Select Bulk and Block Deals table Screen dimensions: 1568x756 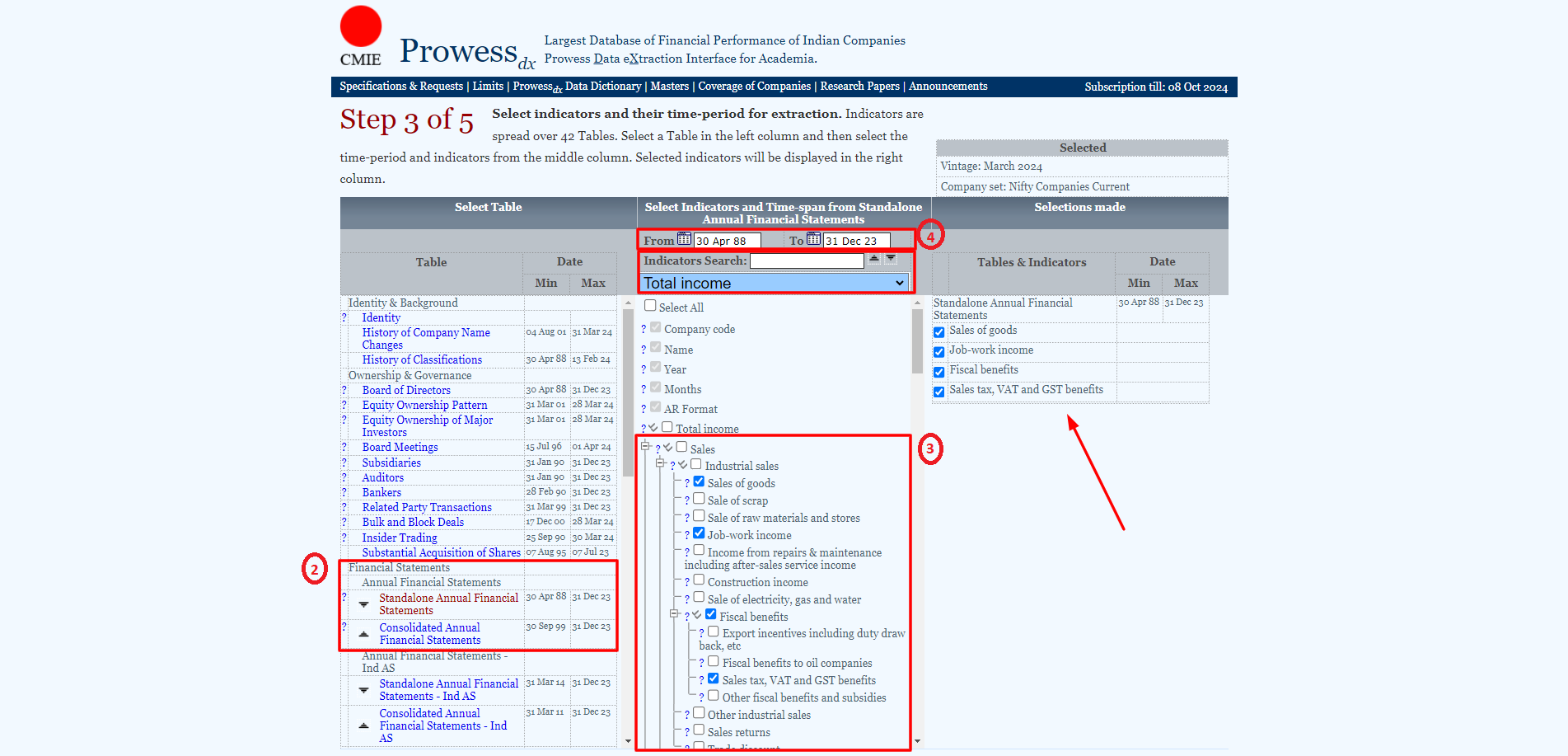click(x=413, y=523)
